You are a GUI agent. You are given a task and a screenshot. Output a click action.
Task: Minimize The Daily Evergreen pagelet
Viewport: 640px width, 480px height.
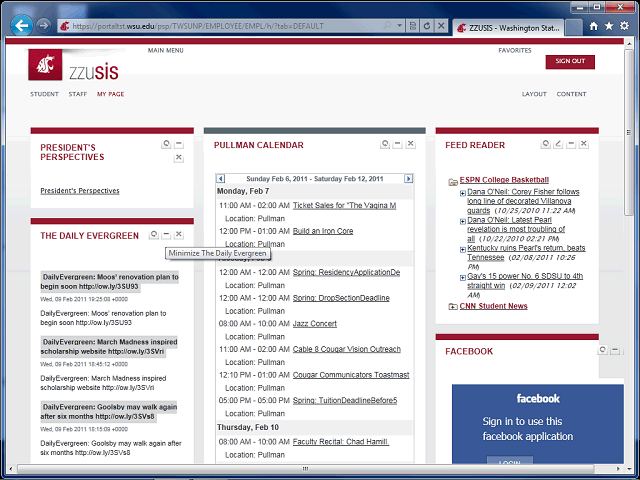(166, 235)
